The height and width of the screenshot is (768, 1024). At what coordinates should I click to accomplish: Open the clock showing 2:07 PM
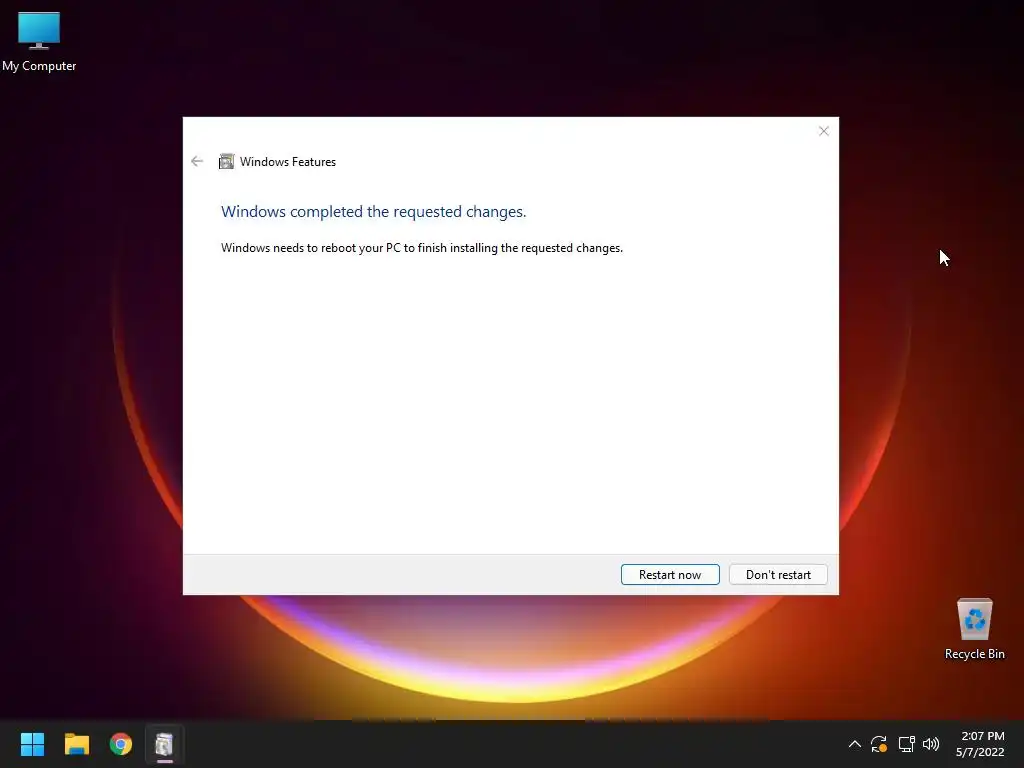pos(980,744)
